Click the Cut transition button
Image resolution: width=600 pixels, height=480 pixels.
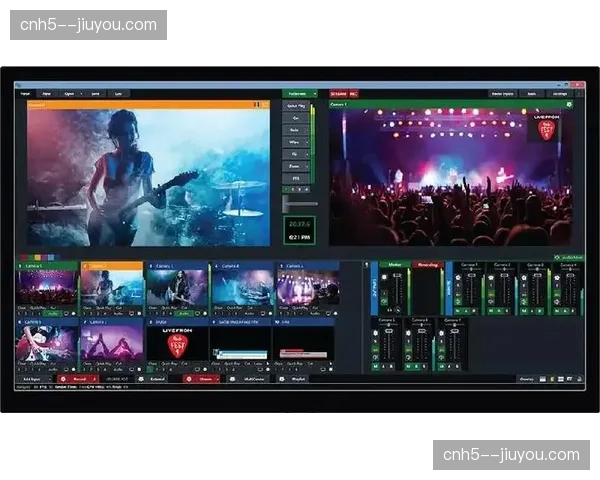coord(297,116)
